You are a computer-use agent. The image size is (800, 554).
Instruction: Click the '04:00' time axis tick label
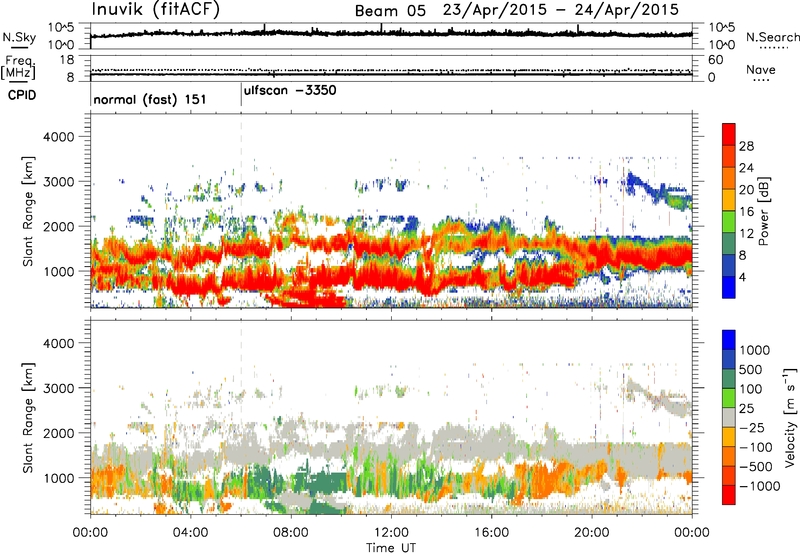point(190,533)
